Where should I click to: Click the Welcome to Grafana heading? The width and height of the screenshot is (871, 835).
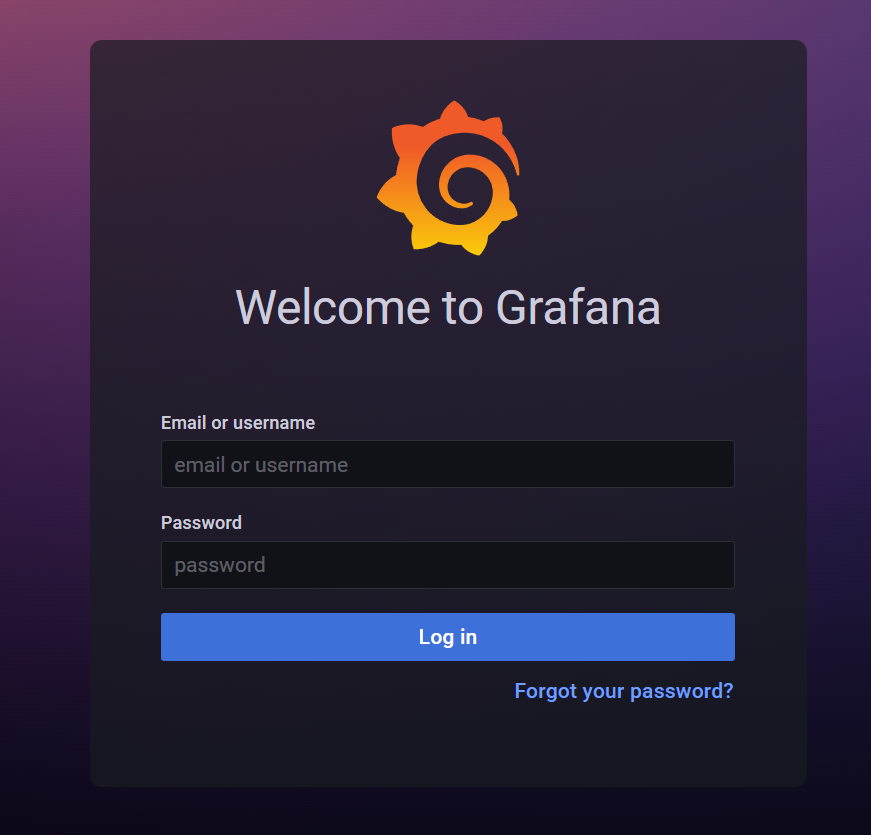pyautogui.click(x=448, y=307)
